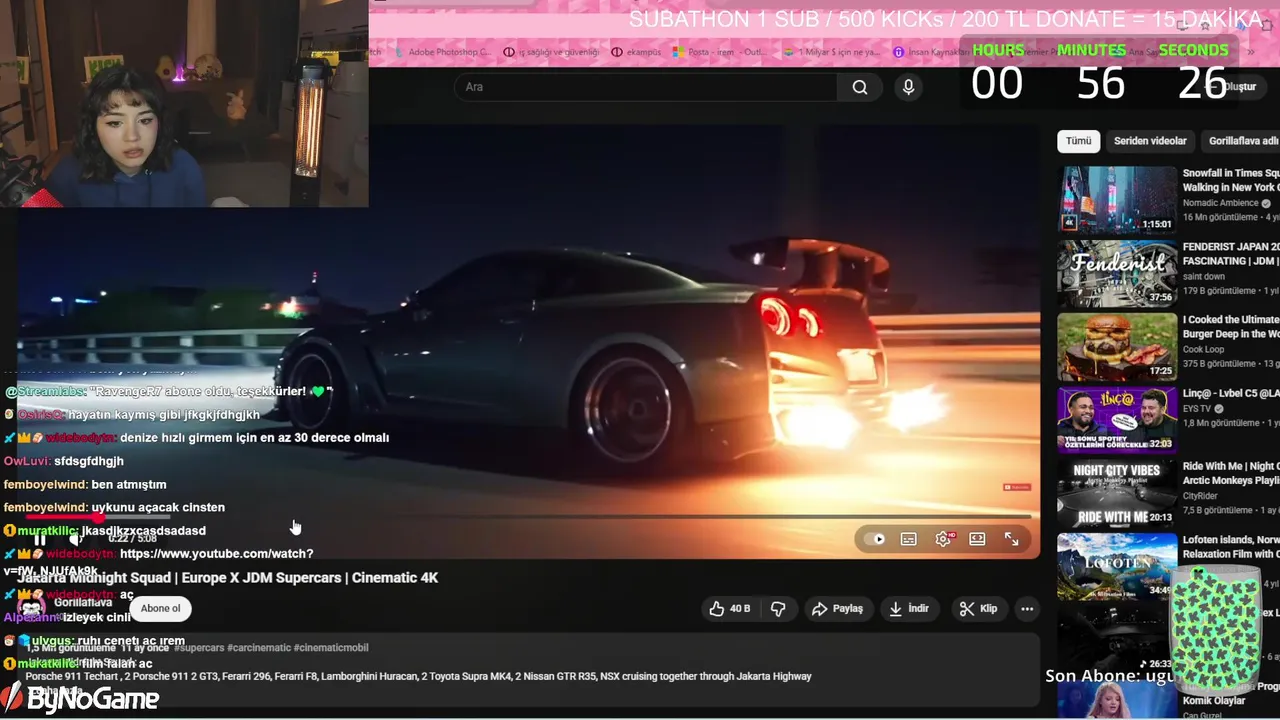Select the Gorillaflava adlı chip
The image size is (1280, 720).
pos(1242,141)
